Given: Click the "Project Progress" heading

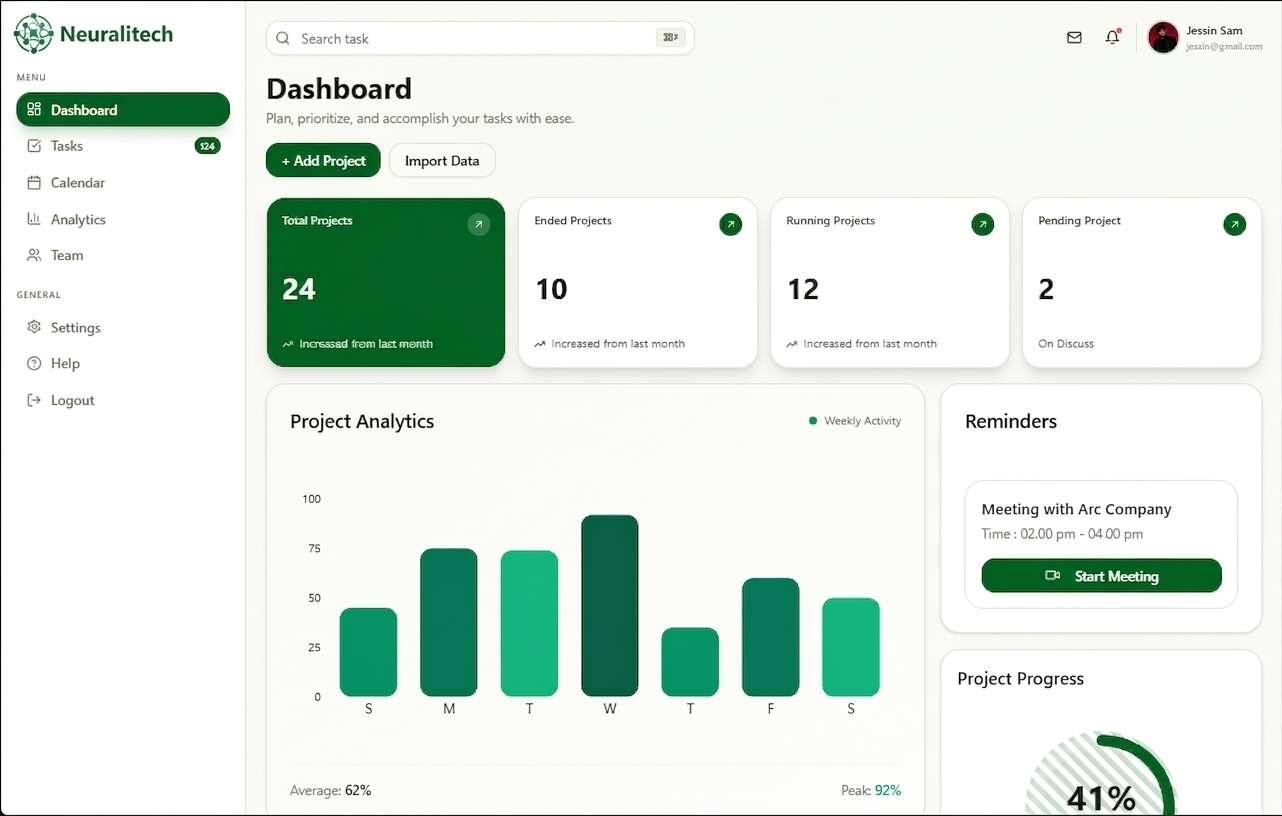Looking at the screenshot, I should [1021, 679].
